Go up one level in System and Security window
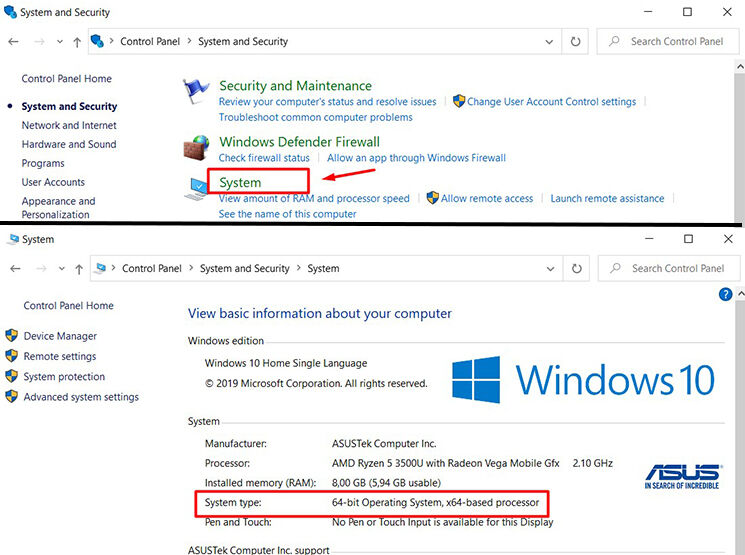This screenshot has height=555, width=745. [77, 42]
